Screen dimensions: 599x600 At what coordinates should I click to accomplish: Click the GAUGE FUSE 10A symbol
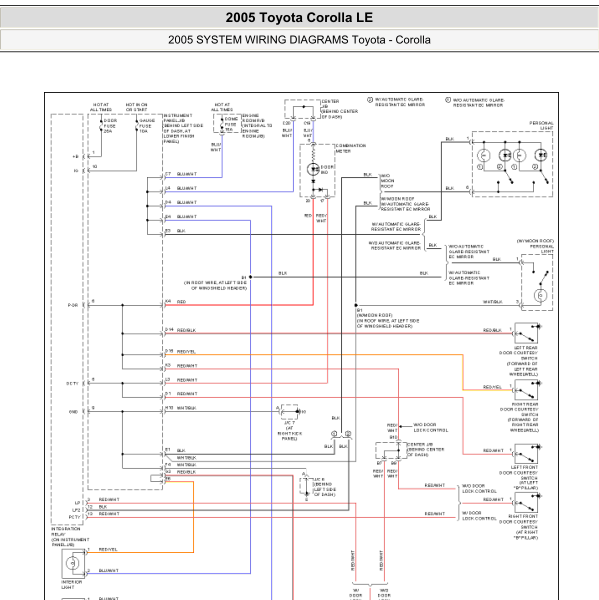click(x=137, y=126)
